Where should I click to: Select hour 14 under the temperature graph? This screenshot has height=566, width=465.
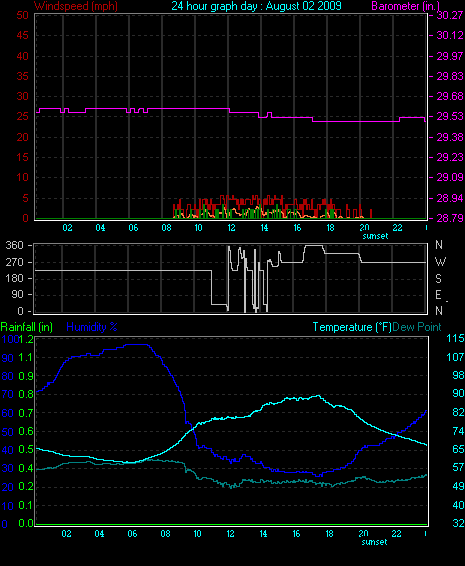263,534
